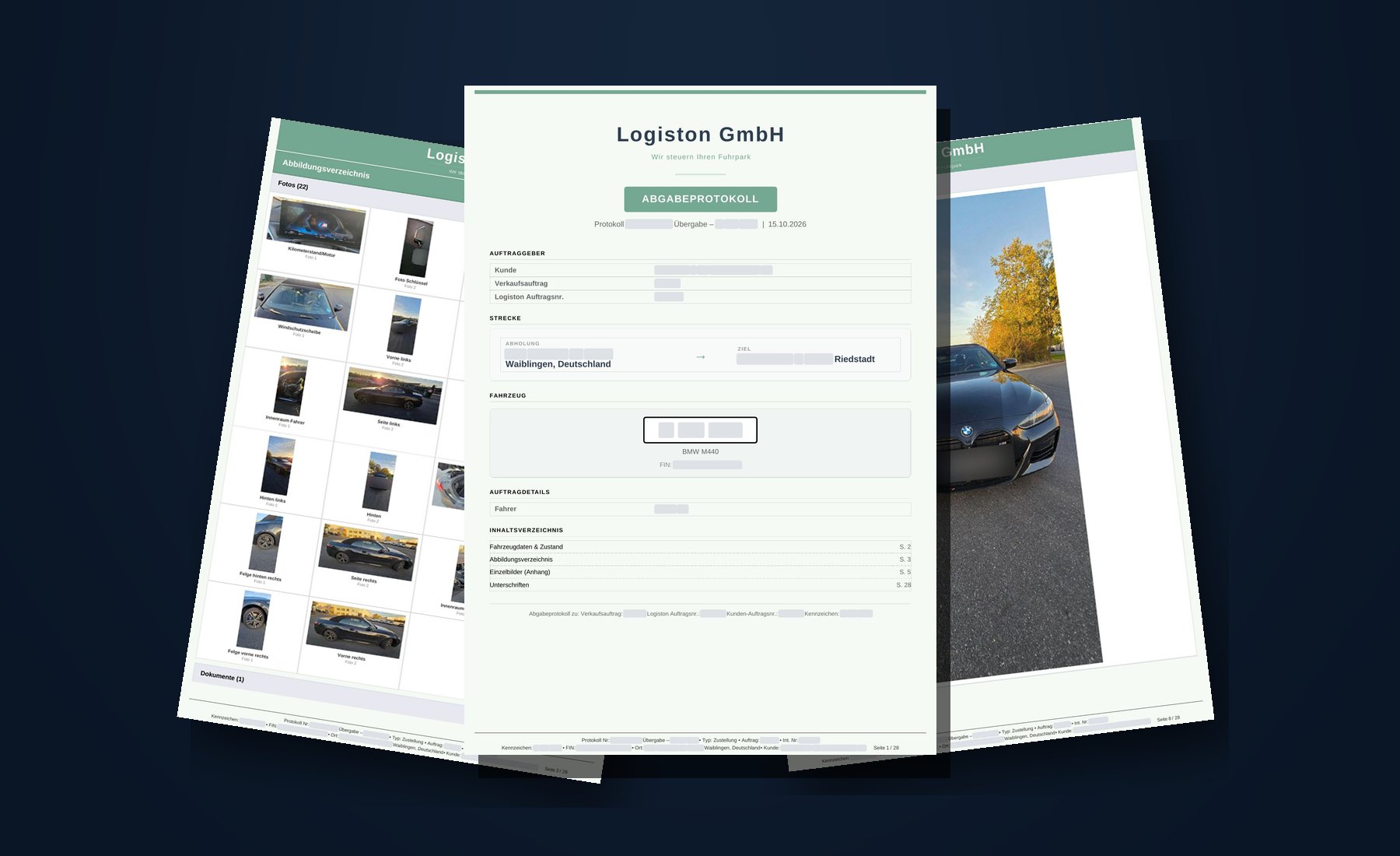Click the date 15.10.2026
Image resolution: width=1400 pixels, height=856 pixels.
787,224
